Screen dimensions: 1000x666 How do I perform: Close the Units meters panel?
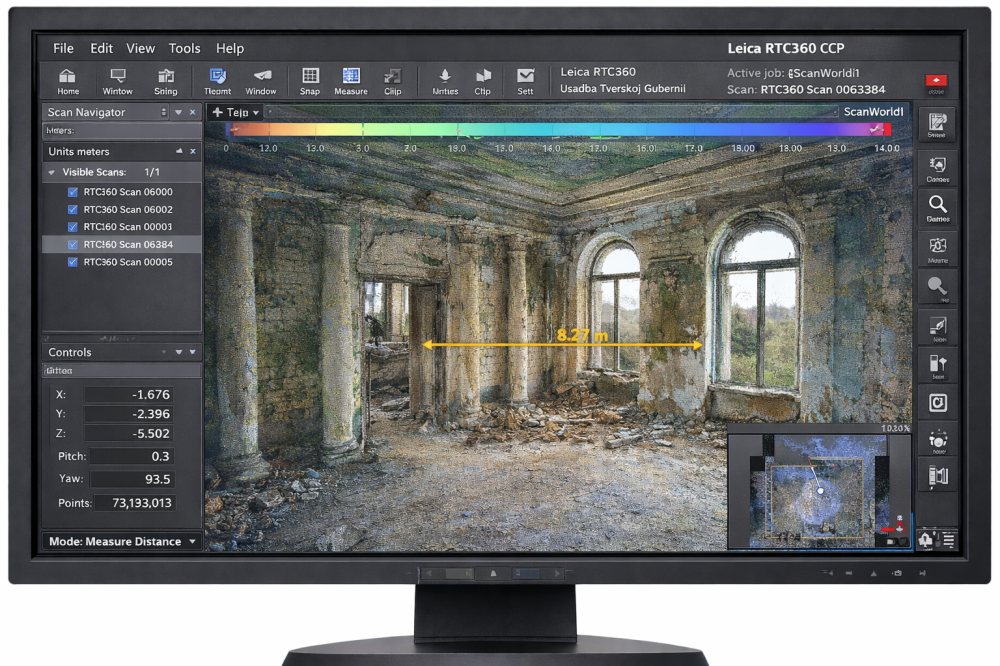point(193,151)
